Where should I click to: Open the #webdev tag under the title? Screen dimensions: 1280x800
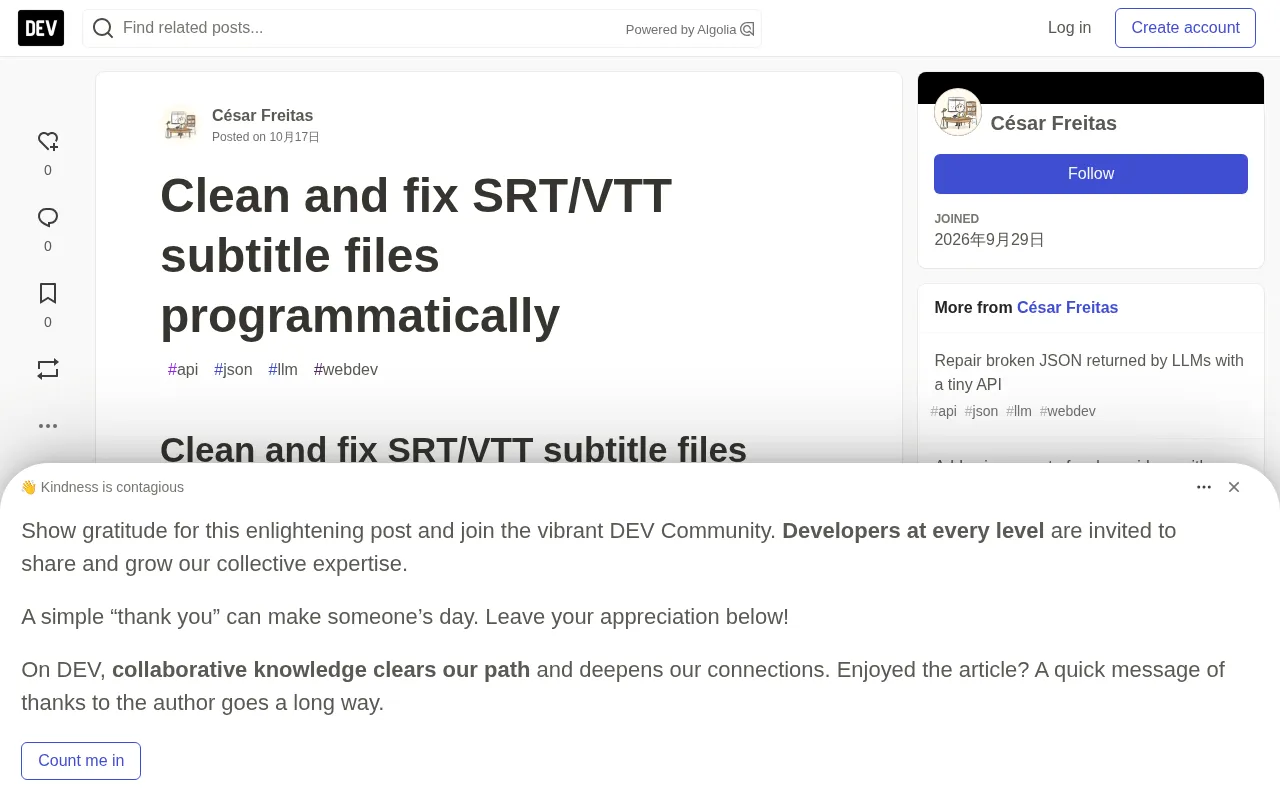point(346,370)
